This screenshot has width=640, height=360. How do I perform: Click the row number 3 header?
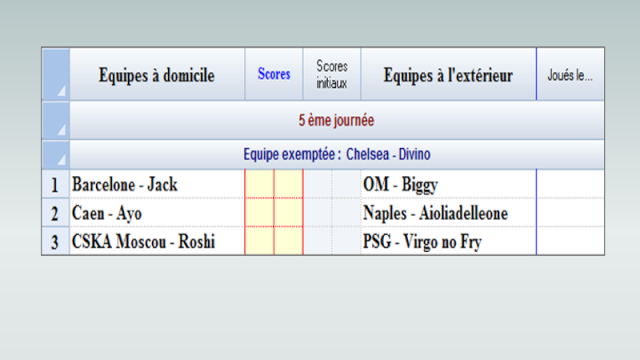click(x=56, y=241)
